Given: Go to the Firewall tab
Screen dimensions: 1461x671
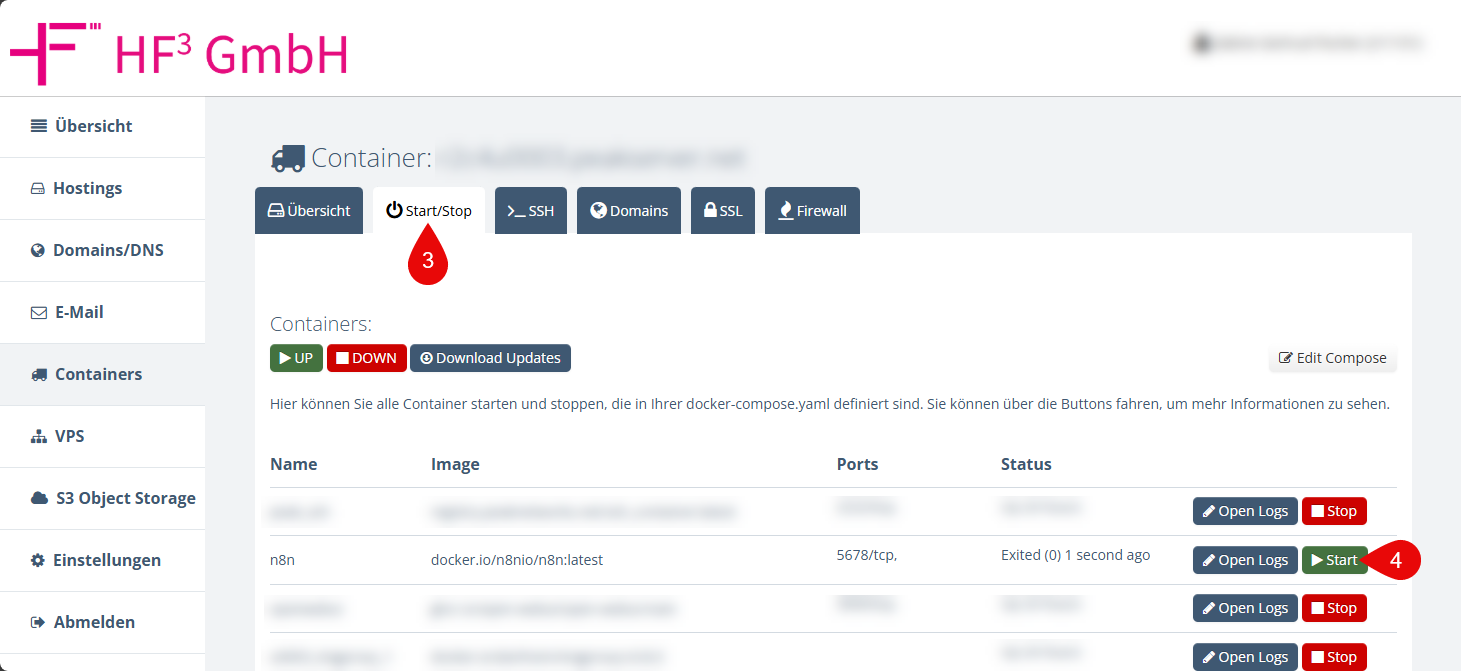Looking at the screenshot, I should pyautogui.click(x=811, y=211).
